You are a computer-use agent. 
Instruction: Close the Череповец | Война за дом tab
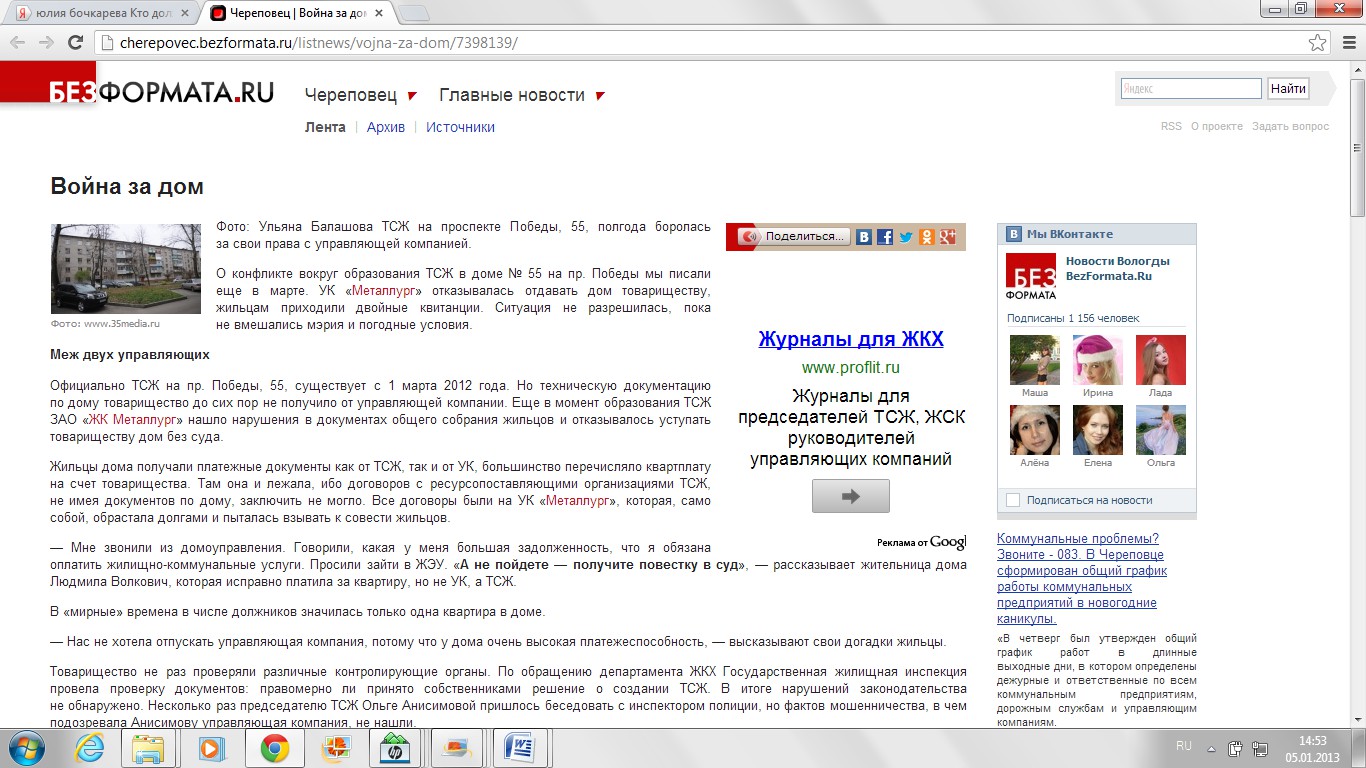(x=380, y=13)
